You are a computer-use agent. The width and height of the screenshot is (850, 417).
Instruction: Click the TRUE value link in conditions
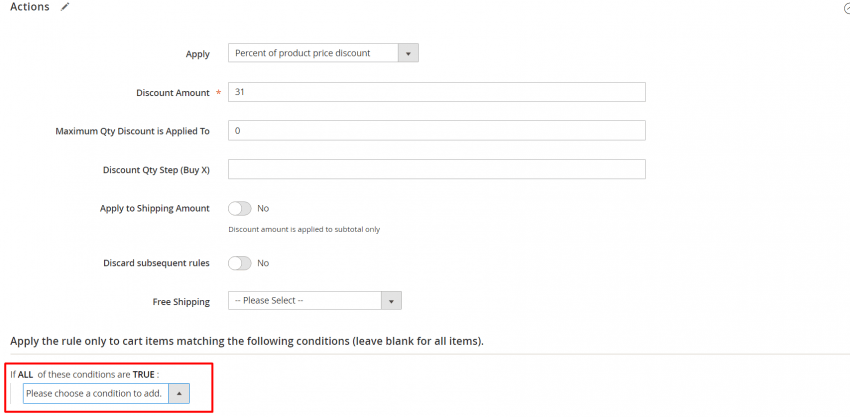coord(144,375)
